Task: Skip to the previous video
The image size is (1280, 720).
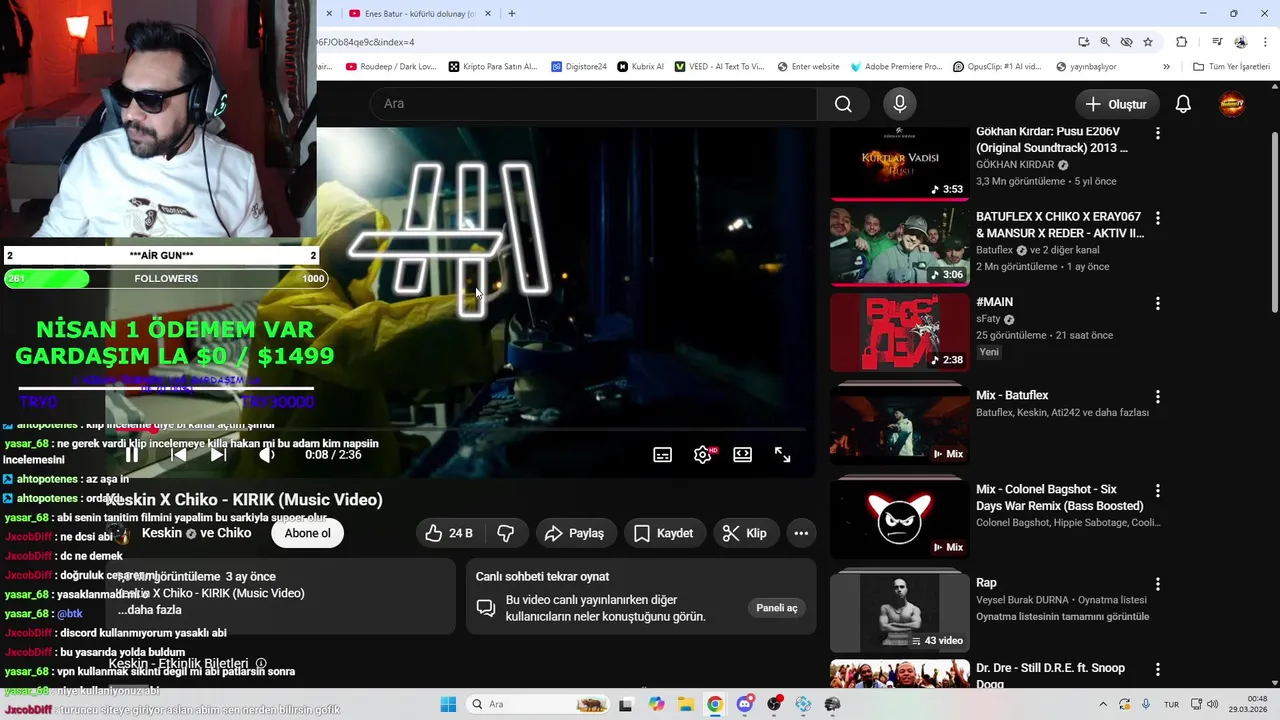Action: (x=178, y=455)
